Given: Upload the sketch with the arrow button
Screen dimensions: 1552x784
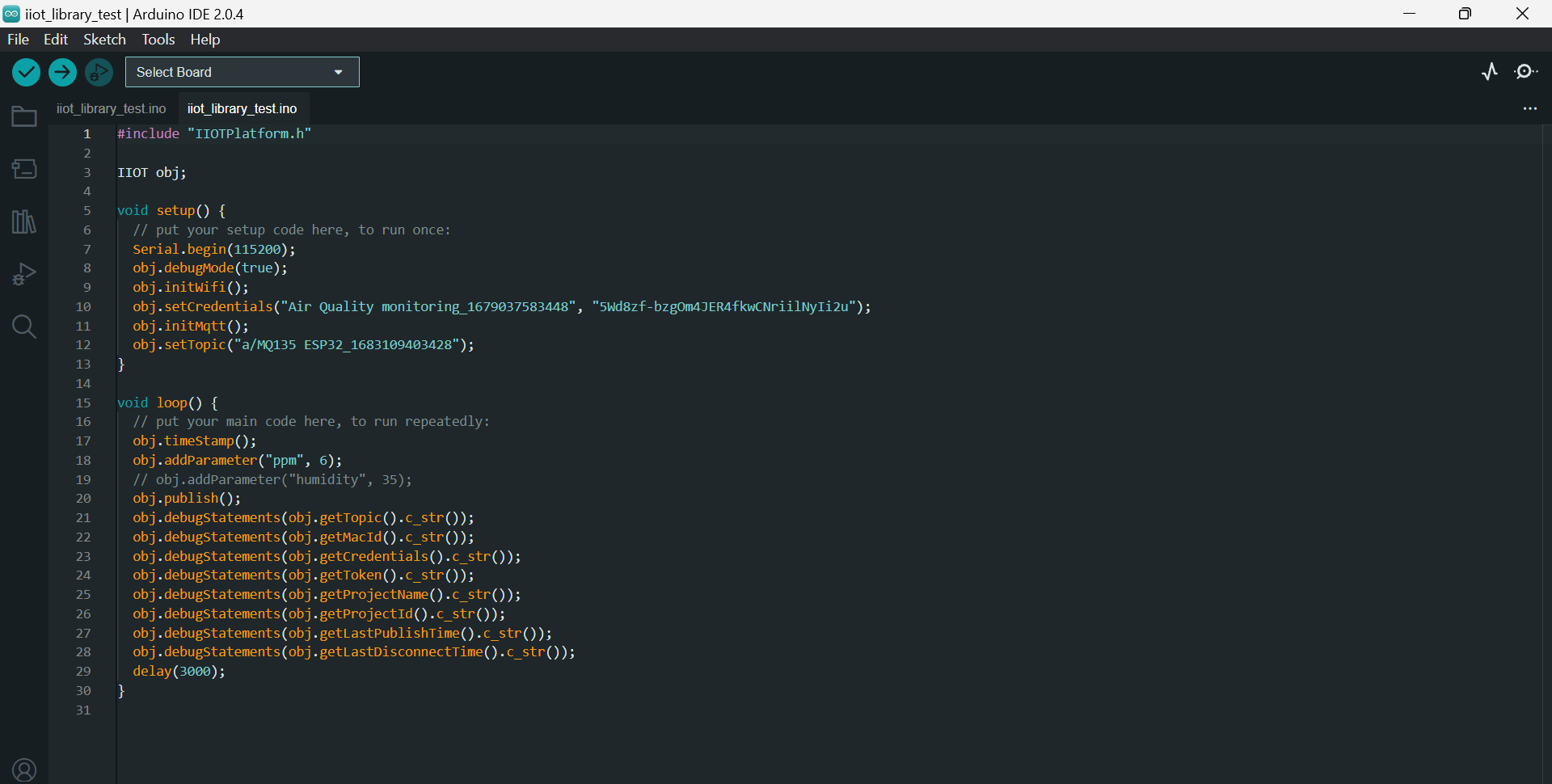Looking at the screenshot, I should (x=62, y=73).
